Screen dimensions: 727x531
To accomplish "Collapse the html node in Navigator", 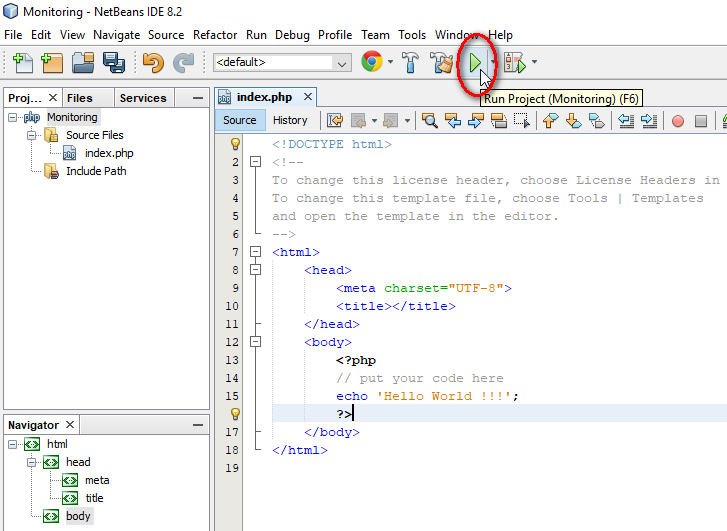I will pos(13,444).
